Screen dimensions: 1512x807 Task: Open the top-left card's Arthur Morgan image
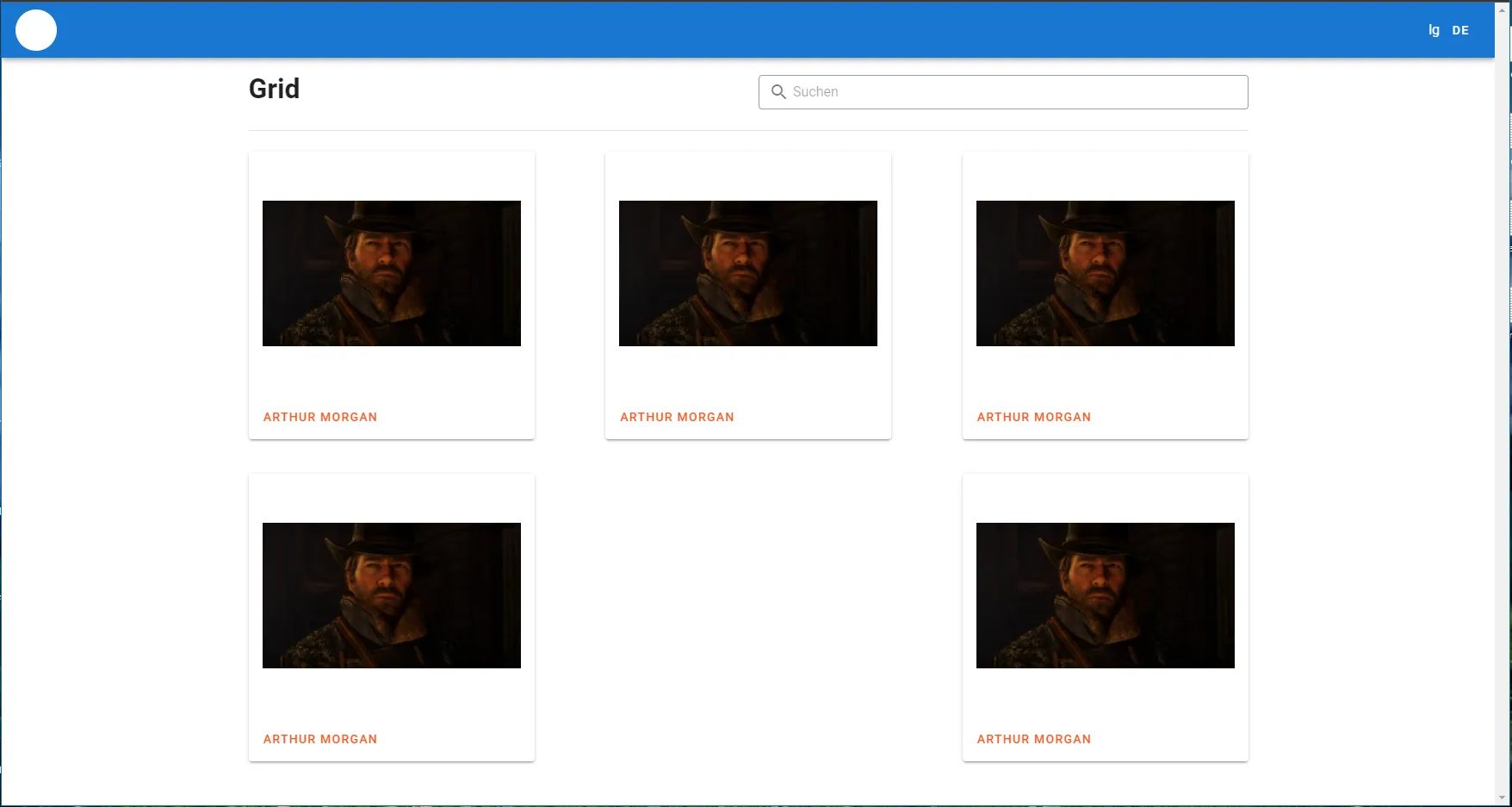(x=392, y=273)
